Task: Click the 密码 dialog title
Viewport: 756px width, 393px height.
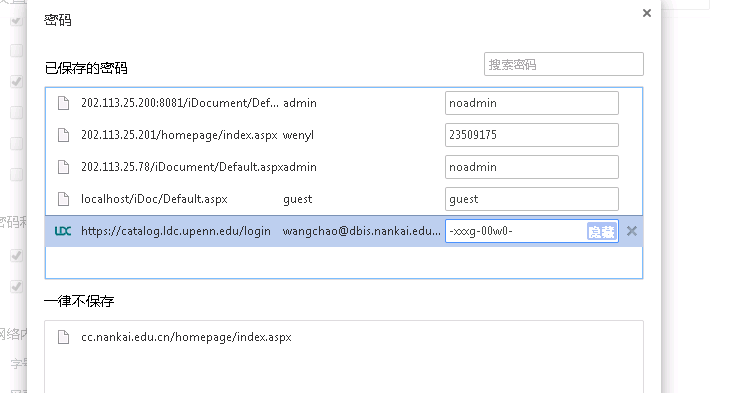Action: pos(57,20)
